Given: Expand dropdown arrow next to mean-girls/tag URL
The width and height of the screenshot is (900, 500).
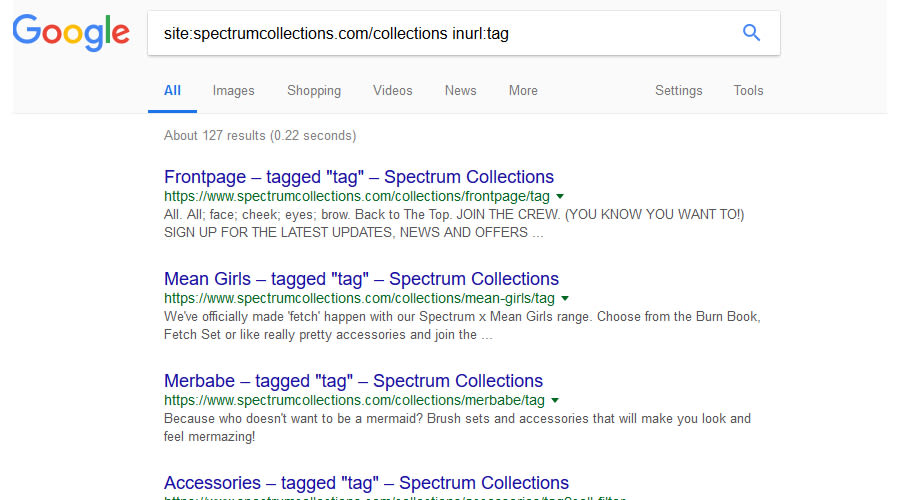Looking at the screenshot, I should pos(565,299).
